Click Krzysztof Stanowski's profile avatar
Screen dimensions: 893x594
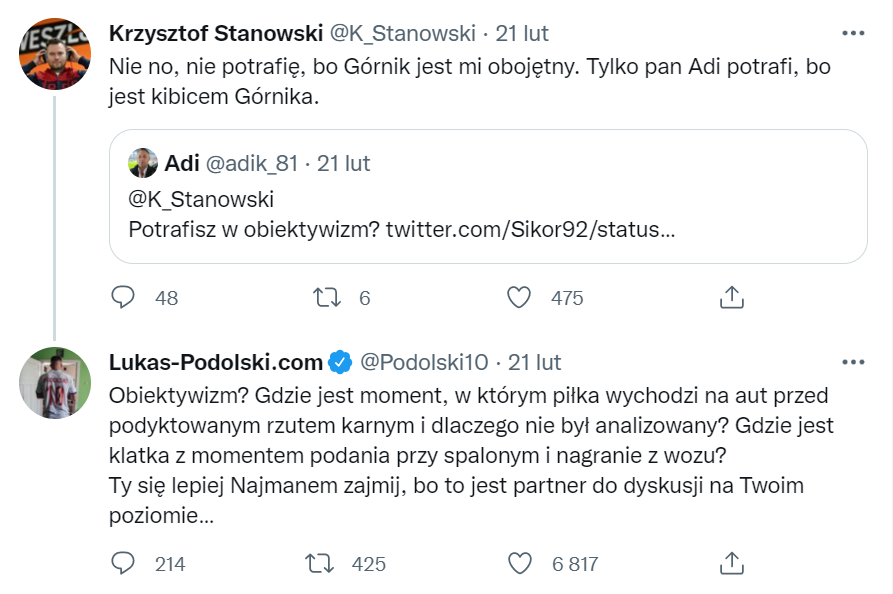click(x=56, y=54)
